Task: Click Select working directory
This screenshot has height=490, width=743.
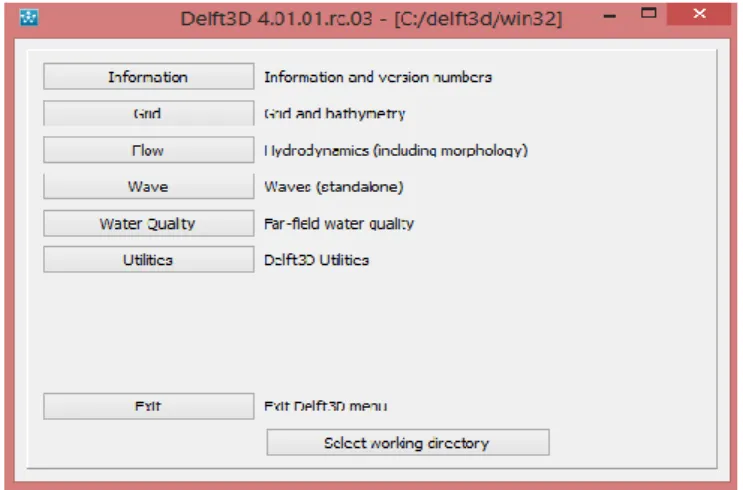Action: pos(408,443)
